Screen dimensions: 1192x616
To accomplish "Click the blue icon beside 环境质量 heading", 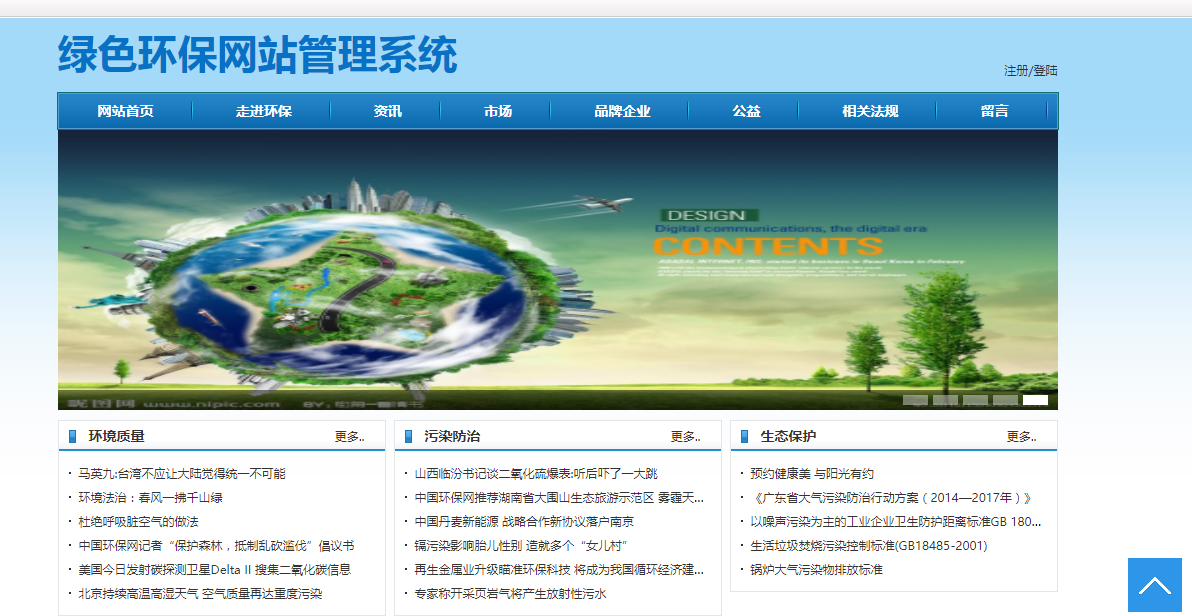I will (x=73, y=437).
